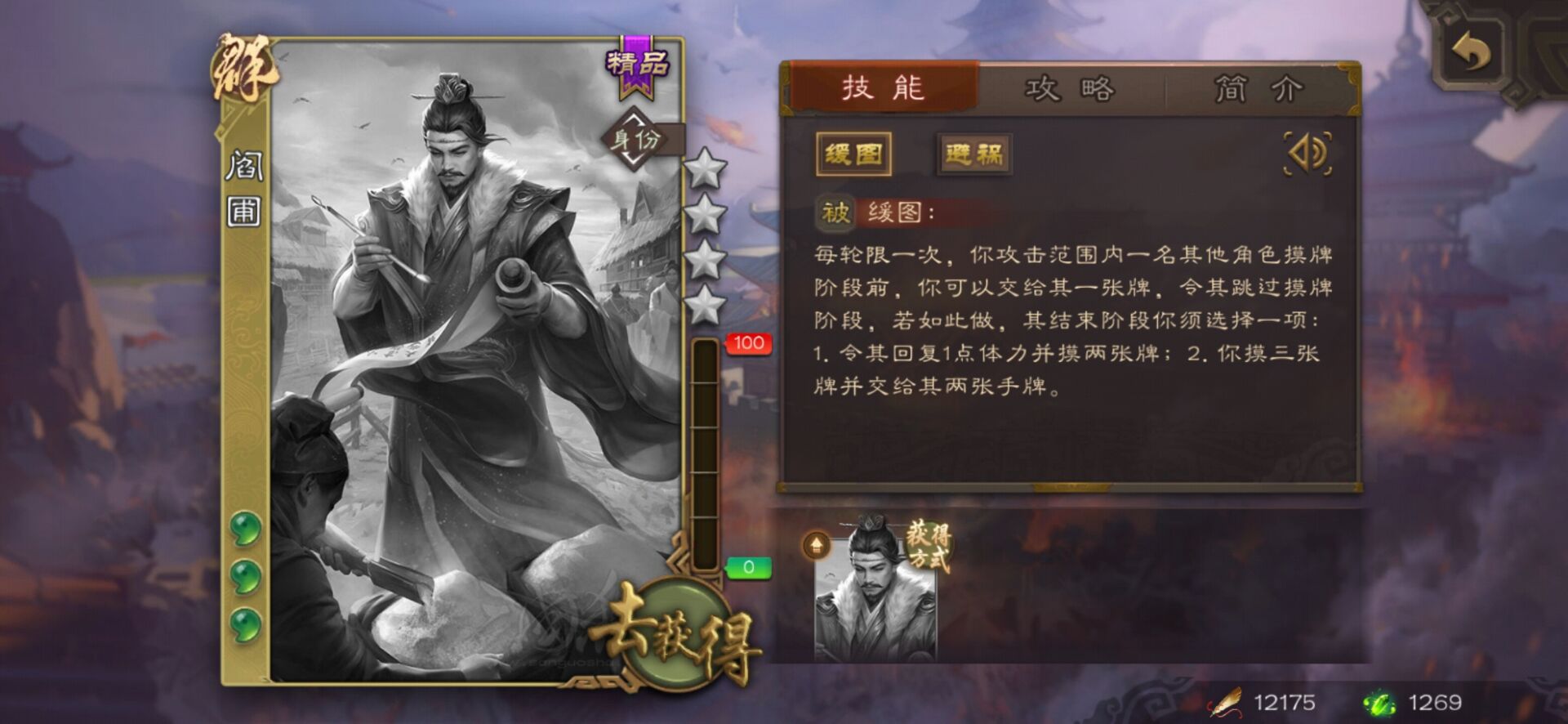Click the green jade currency icon
The width and height of the screenshot is (1568, 724).
[1380, 703]
